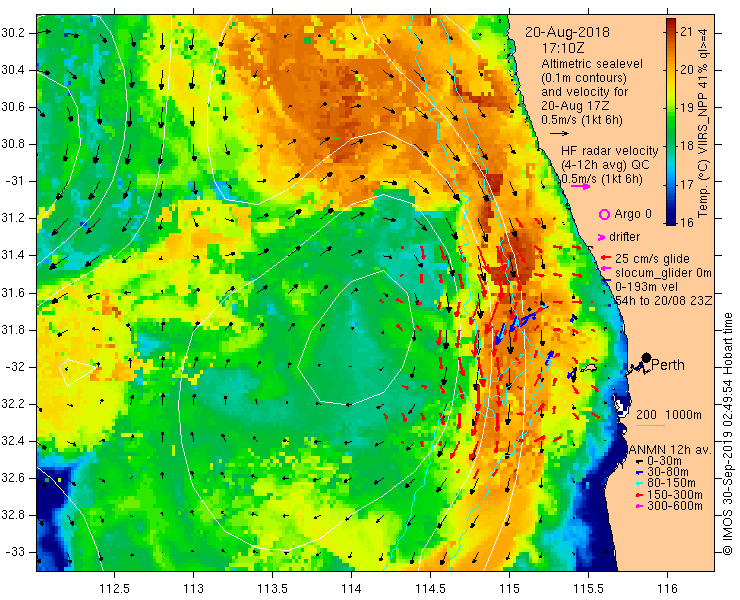Click the 115.5 longitude axis label
The height and width of the screenshot is (600, 740).
(x=589, y=588)
